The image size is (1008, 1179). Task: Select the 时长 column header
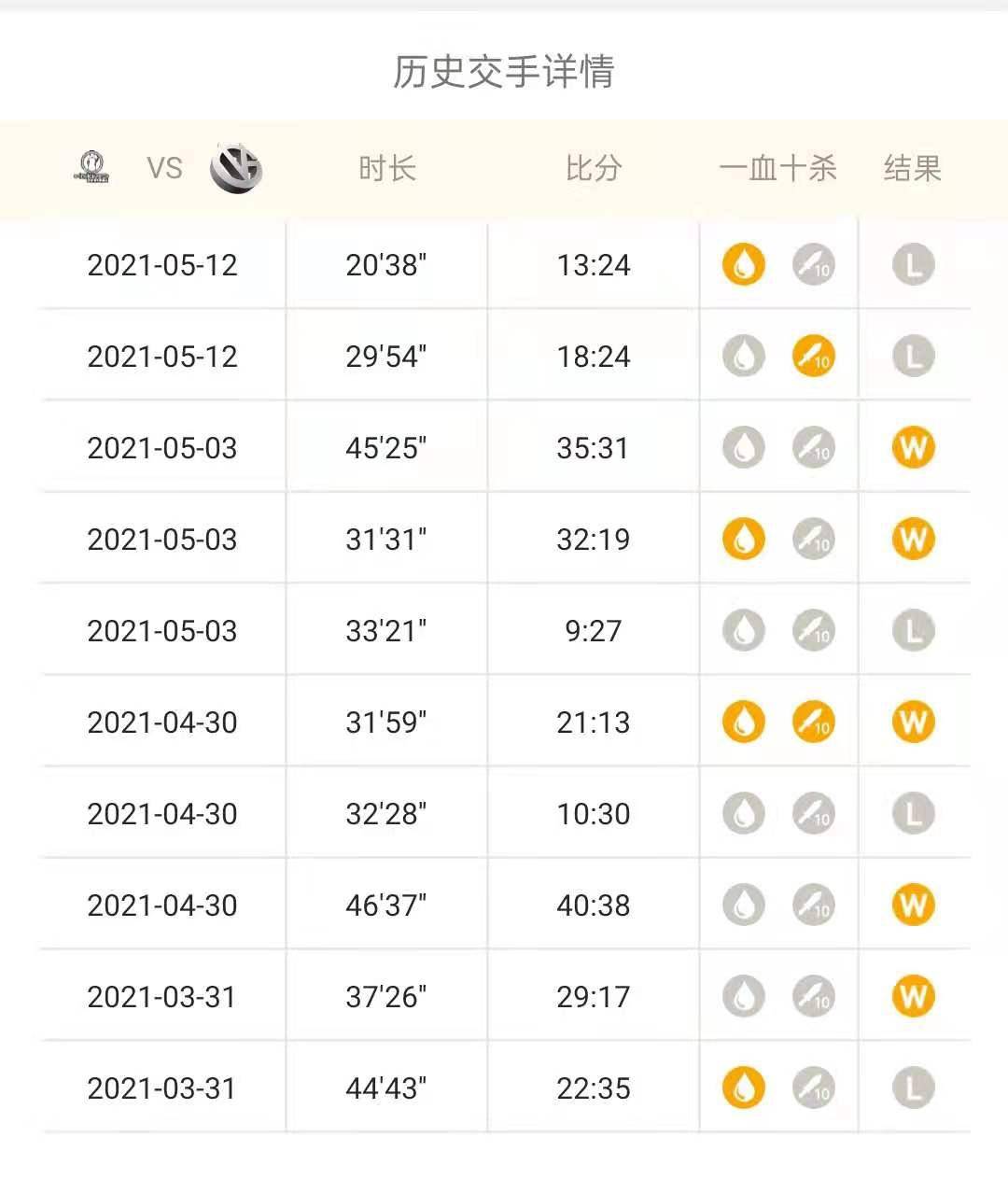coord(386,169)
